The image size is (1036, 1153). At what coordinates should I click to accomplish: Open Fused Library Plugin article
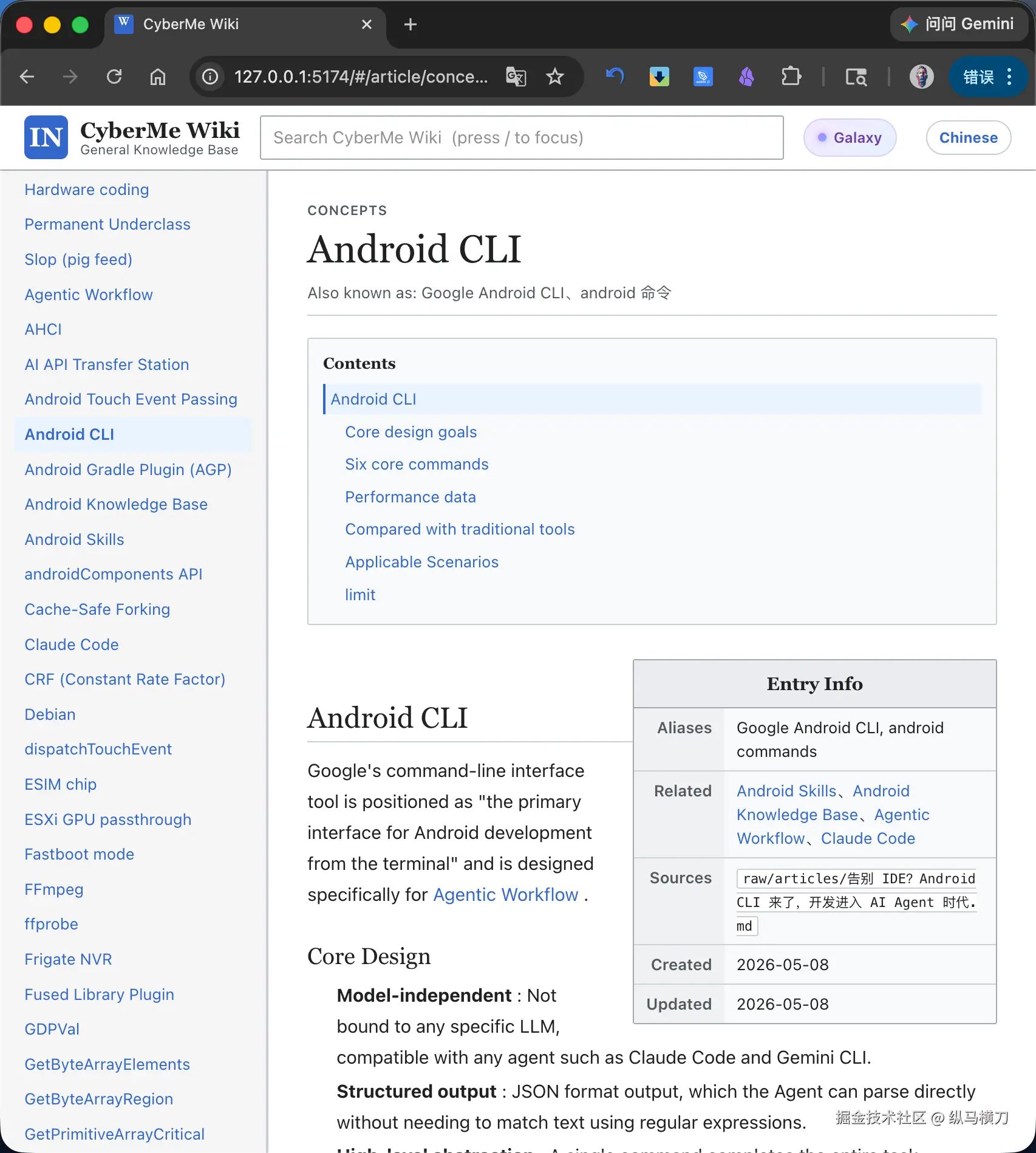100,994
